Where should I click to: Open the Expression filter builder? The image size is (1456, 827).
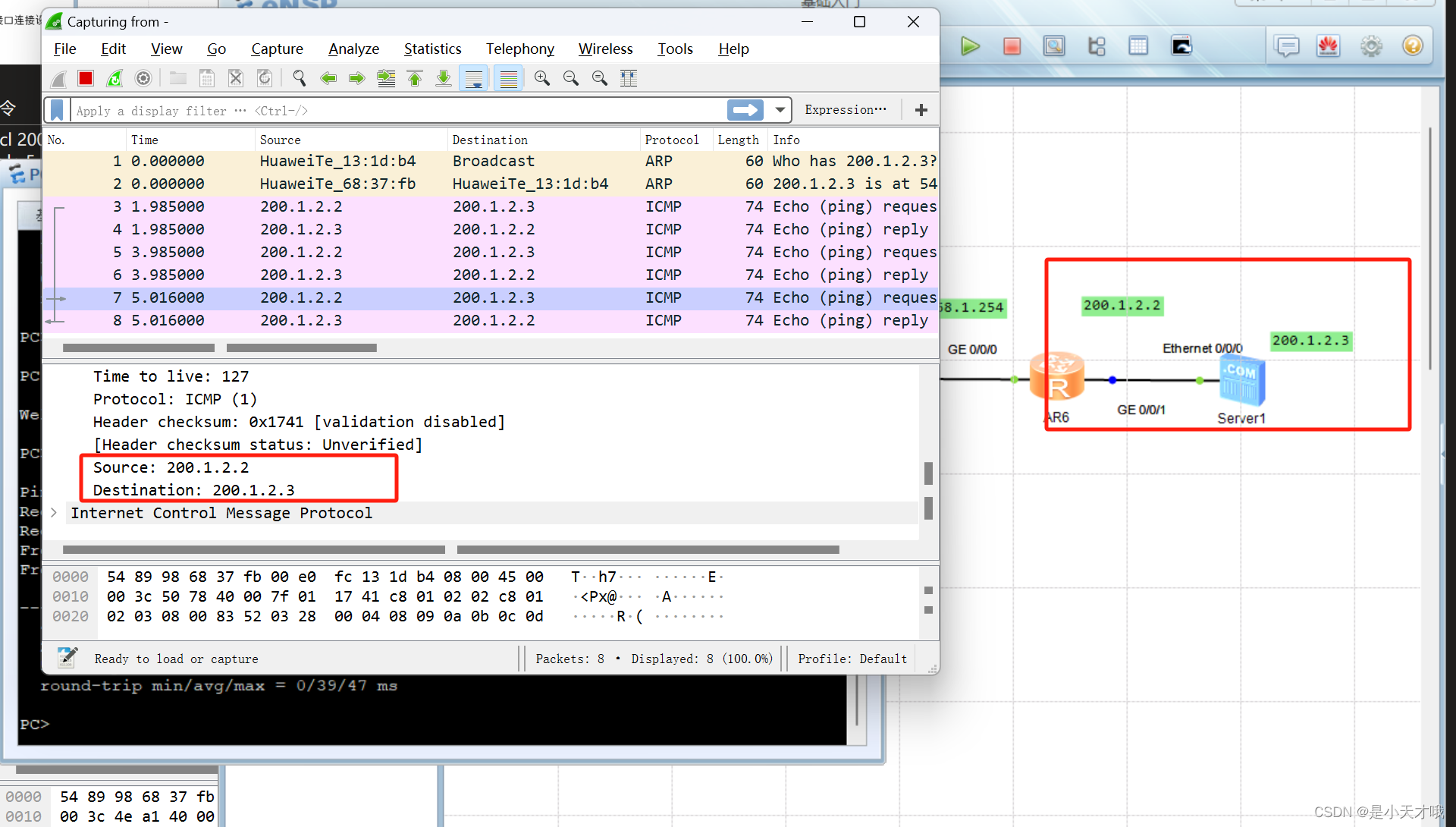click(x=846, y=109)
